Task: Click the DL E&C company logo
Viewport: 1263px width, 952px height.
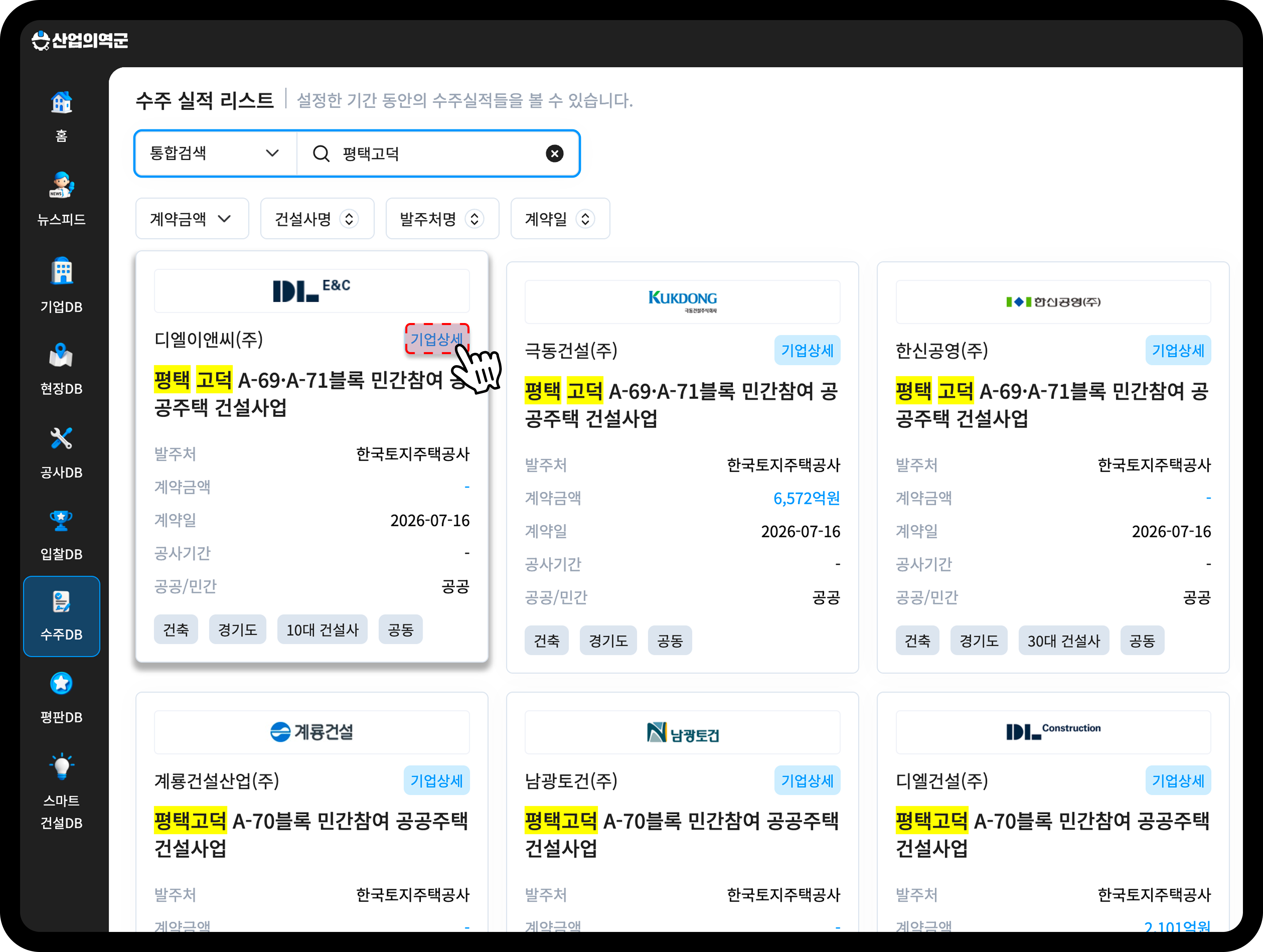Action: pyautogui.click(x=312, y=291)
